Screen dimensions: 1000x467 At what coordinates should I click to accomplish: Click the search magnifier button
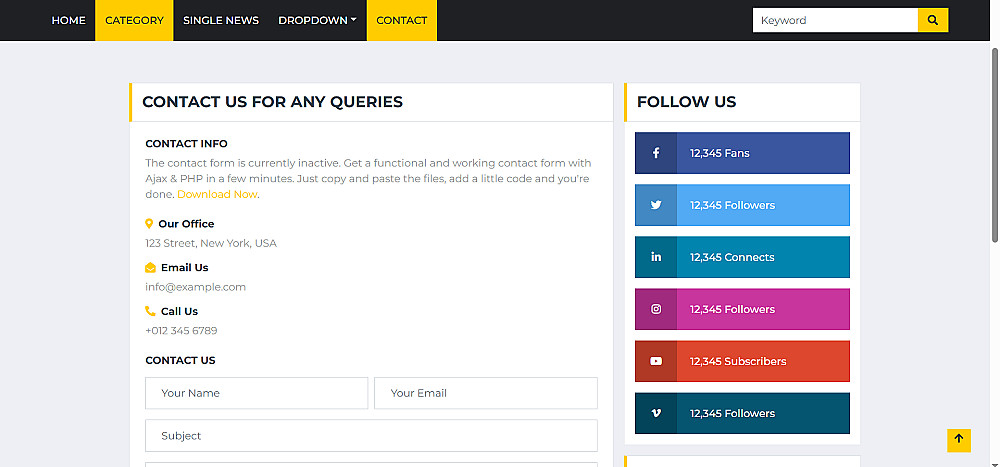(933, 20)
